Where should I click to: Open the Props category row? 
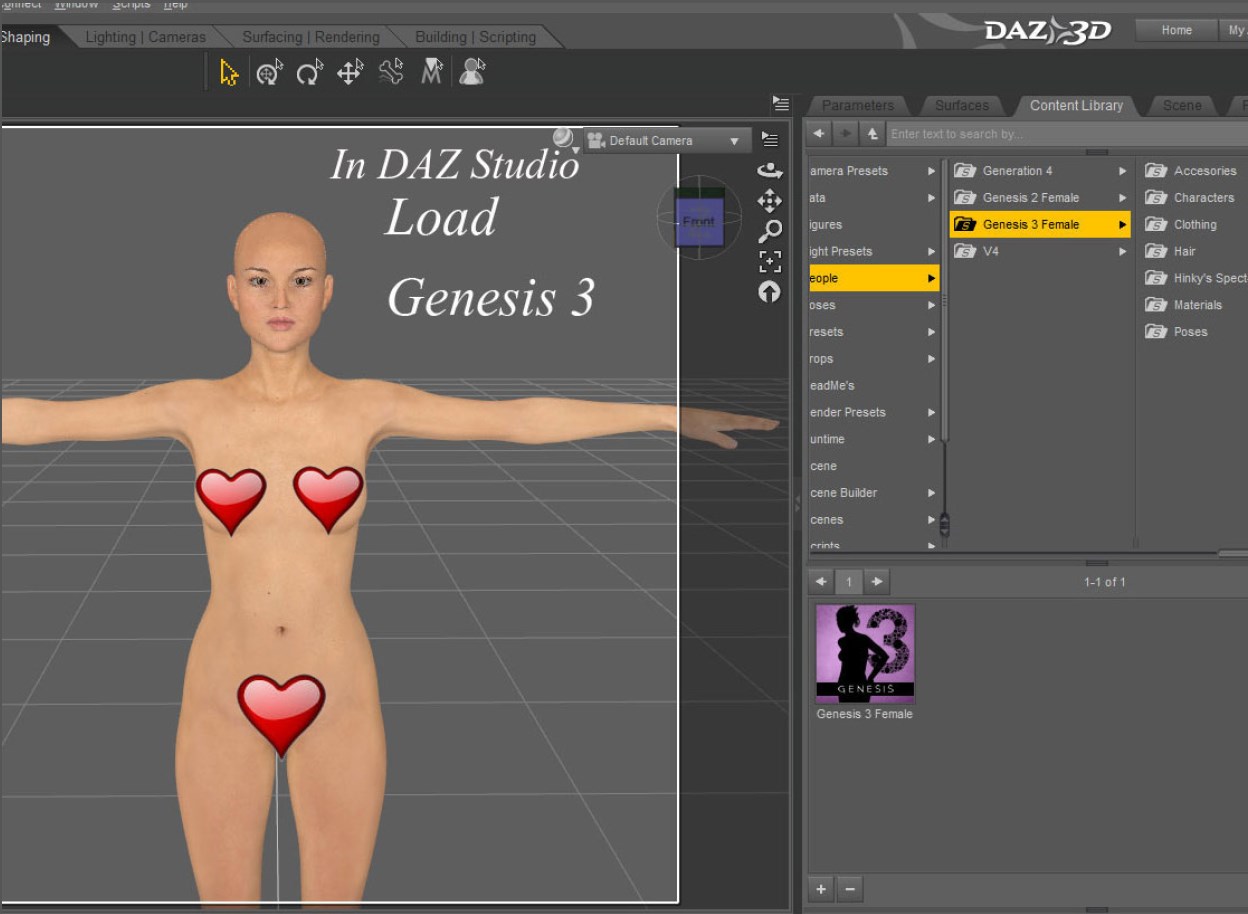pyautogui.click(x=873, y=359)
